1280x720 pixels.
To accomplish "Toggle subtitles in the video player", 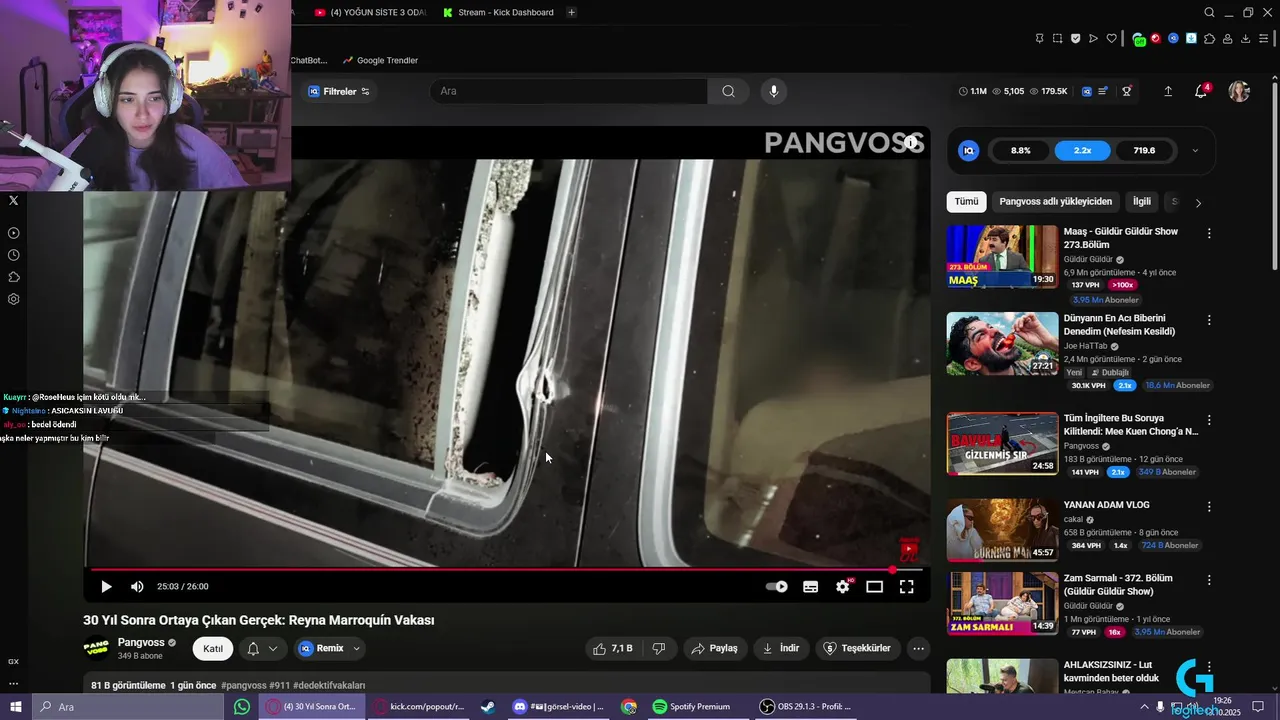I will pyautogui.click(x=811, y=587).
